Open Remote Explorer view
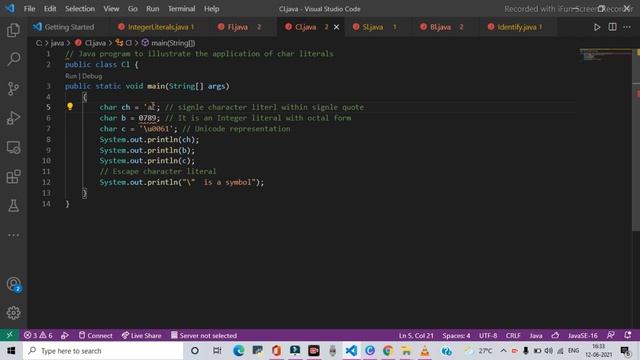This screenshot has height=360, width=640. tap(13, 147)
